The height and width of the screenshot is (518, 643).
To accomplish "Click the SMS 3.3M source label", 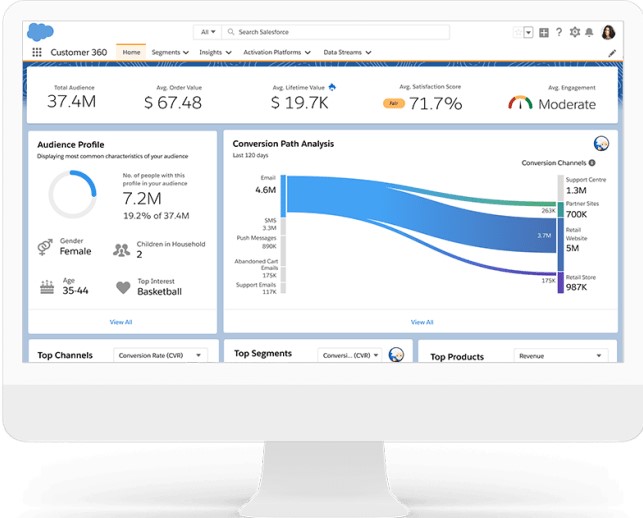I will [x=269, y=224].
